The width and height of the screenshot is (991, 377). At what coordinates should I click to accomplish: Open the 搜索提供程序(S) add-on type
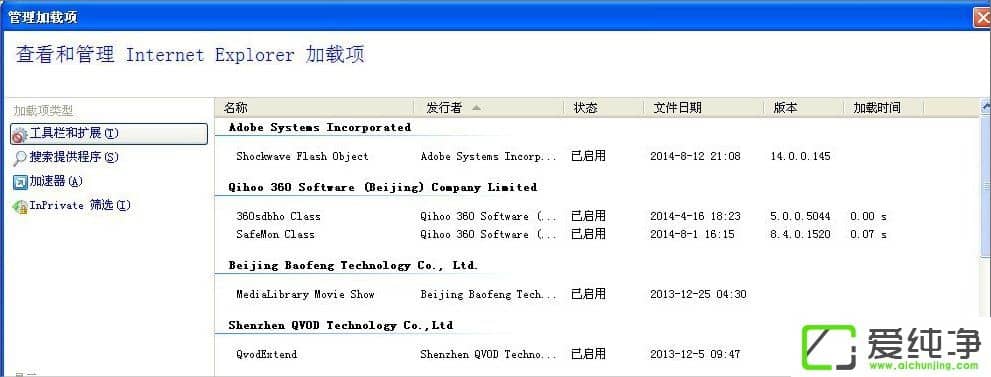point(74,157)
